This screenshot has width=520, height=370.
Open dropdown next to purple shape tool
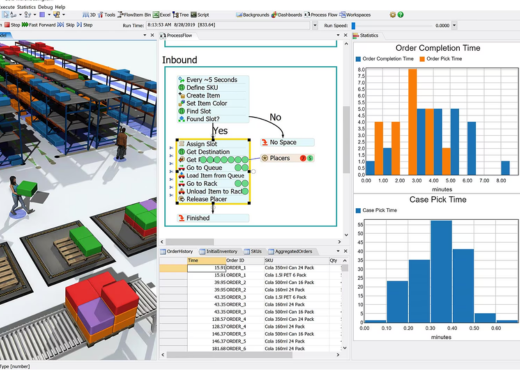pos(49,15)
